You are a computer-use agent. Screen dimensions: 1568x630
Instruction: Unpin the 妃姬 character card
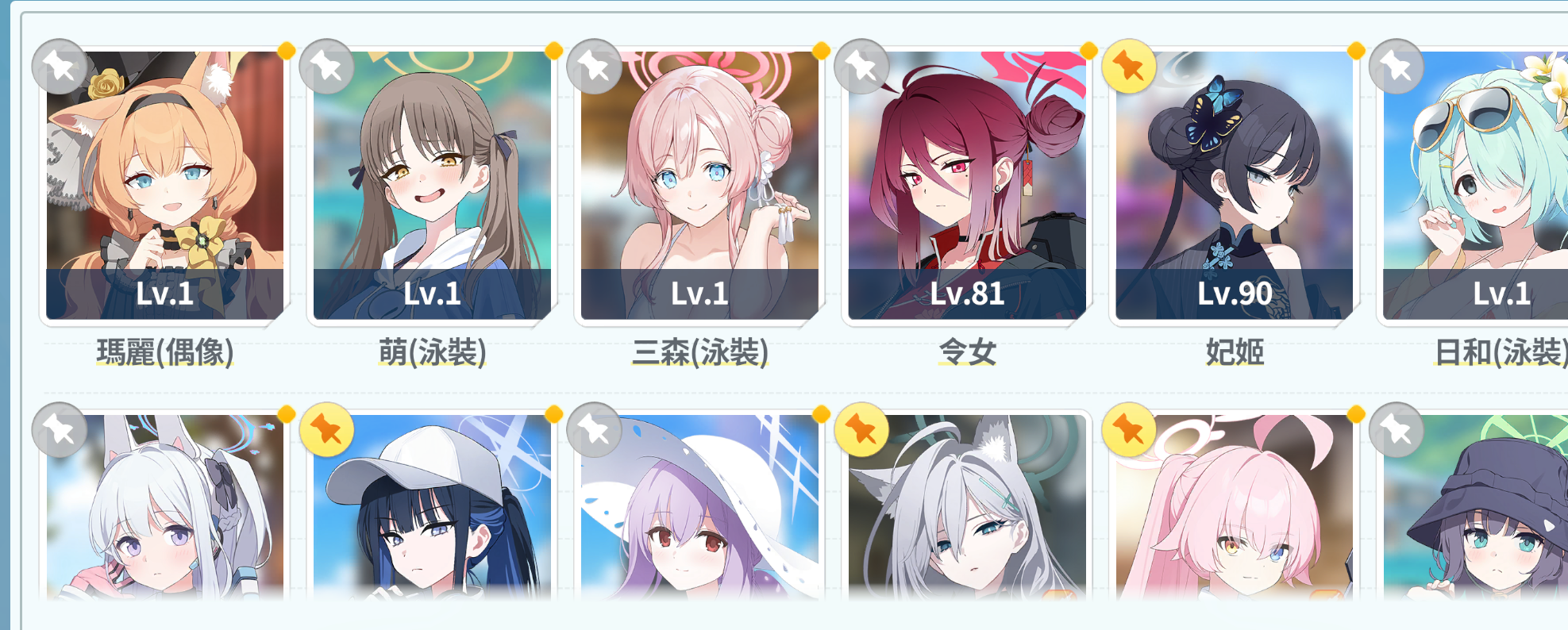click(x=1130, y=67)
